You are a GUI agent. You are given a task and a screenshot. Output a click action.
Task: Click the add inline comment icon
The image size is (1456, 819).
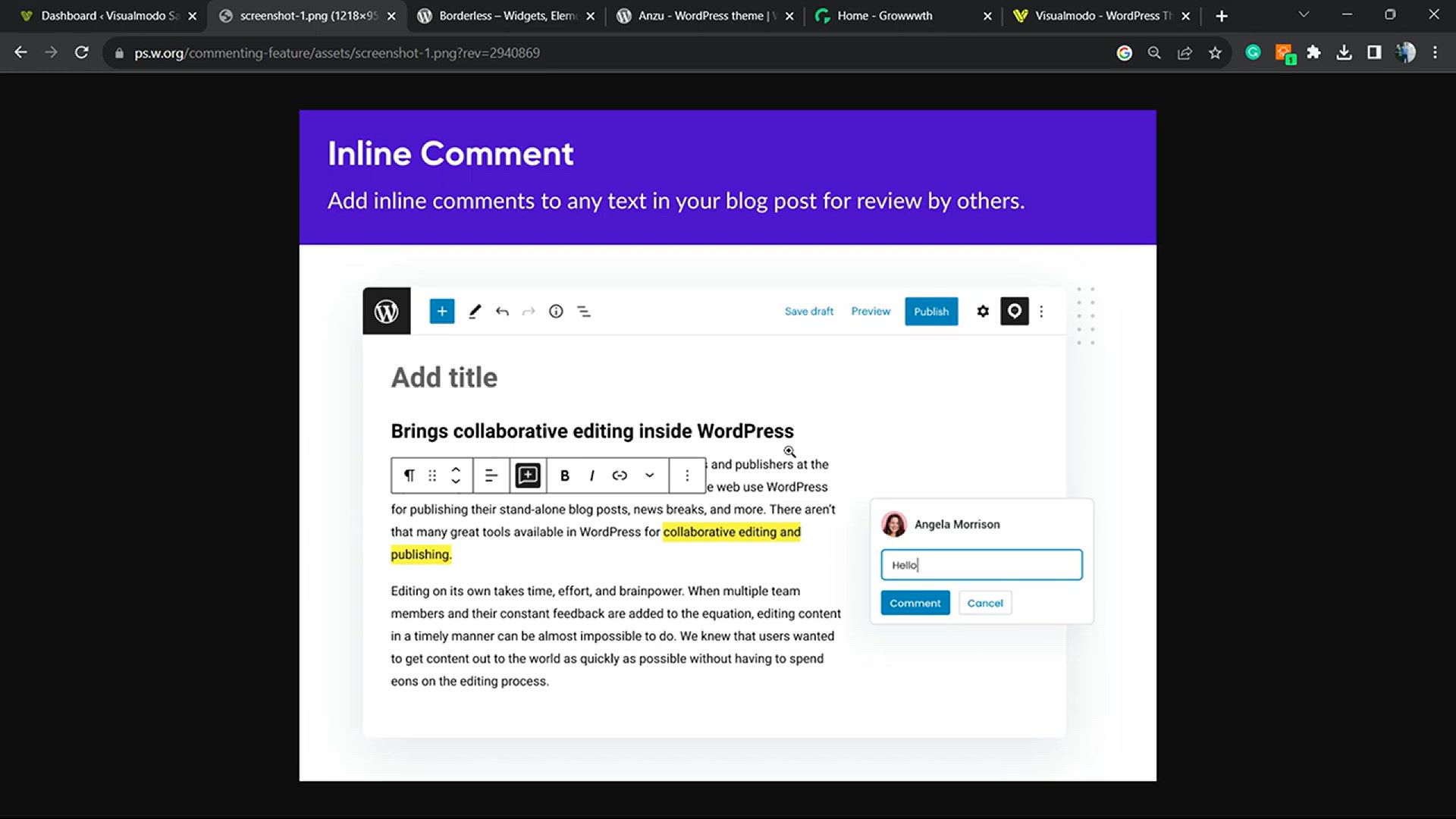528,475
